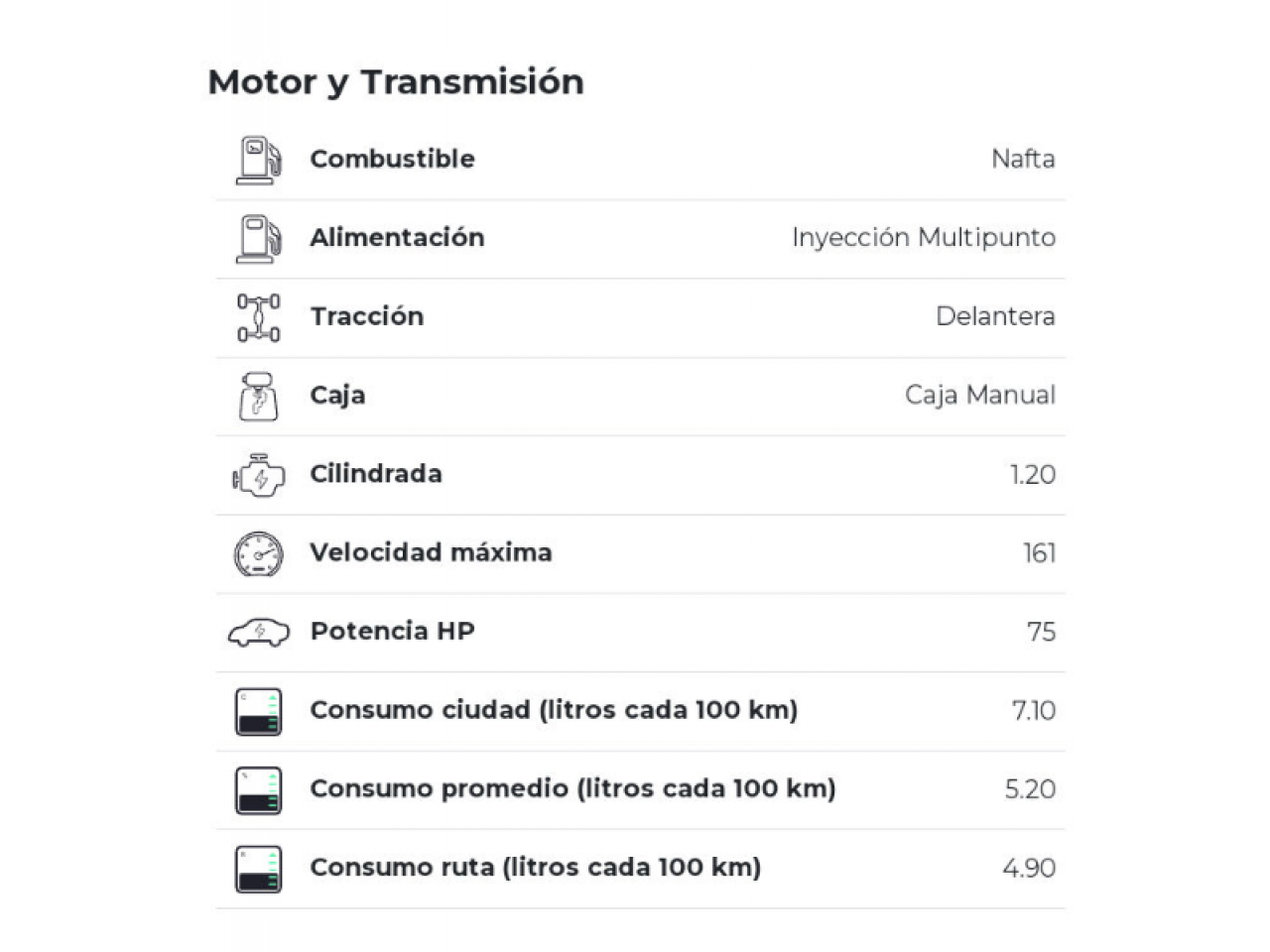1270x952 pixels.
Task: Click the speedometer icon beside Velocidad máxima
Action: click(x=258, y=553)
